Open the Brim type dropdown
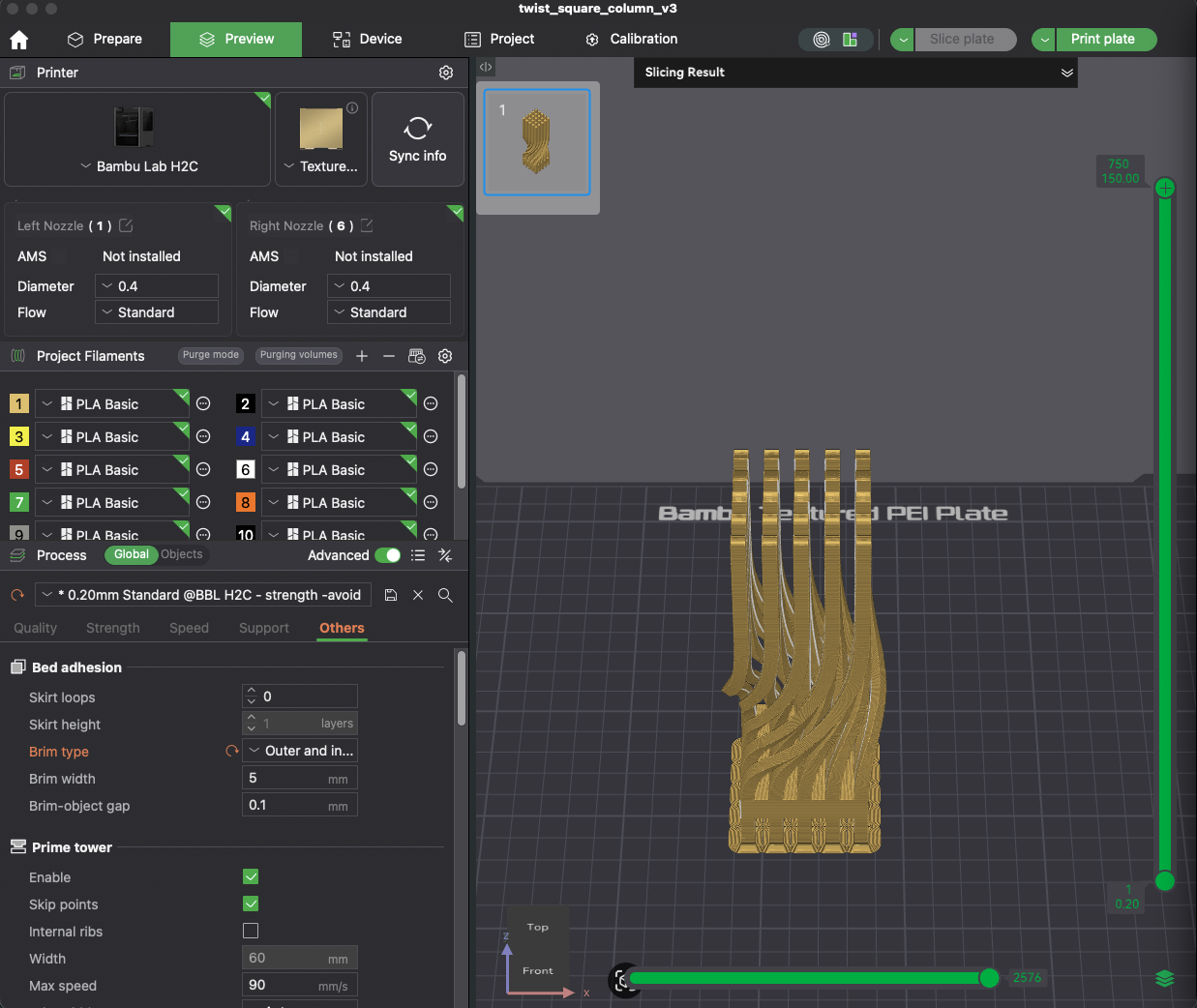Screen dimensions: 1197x1008 click(299, 750)
